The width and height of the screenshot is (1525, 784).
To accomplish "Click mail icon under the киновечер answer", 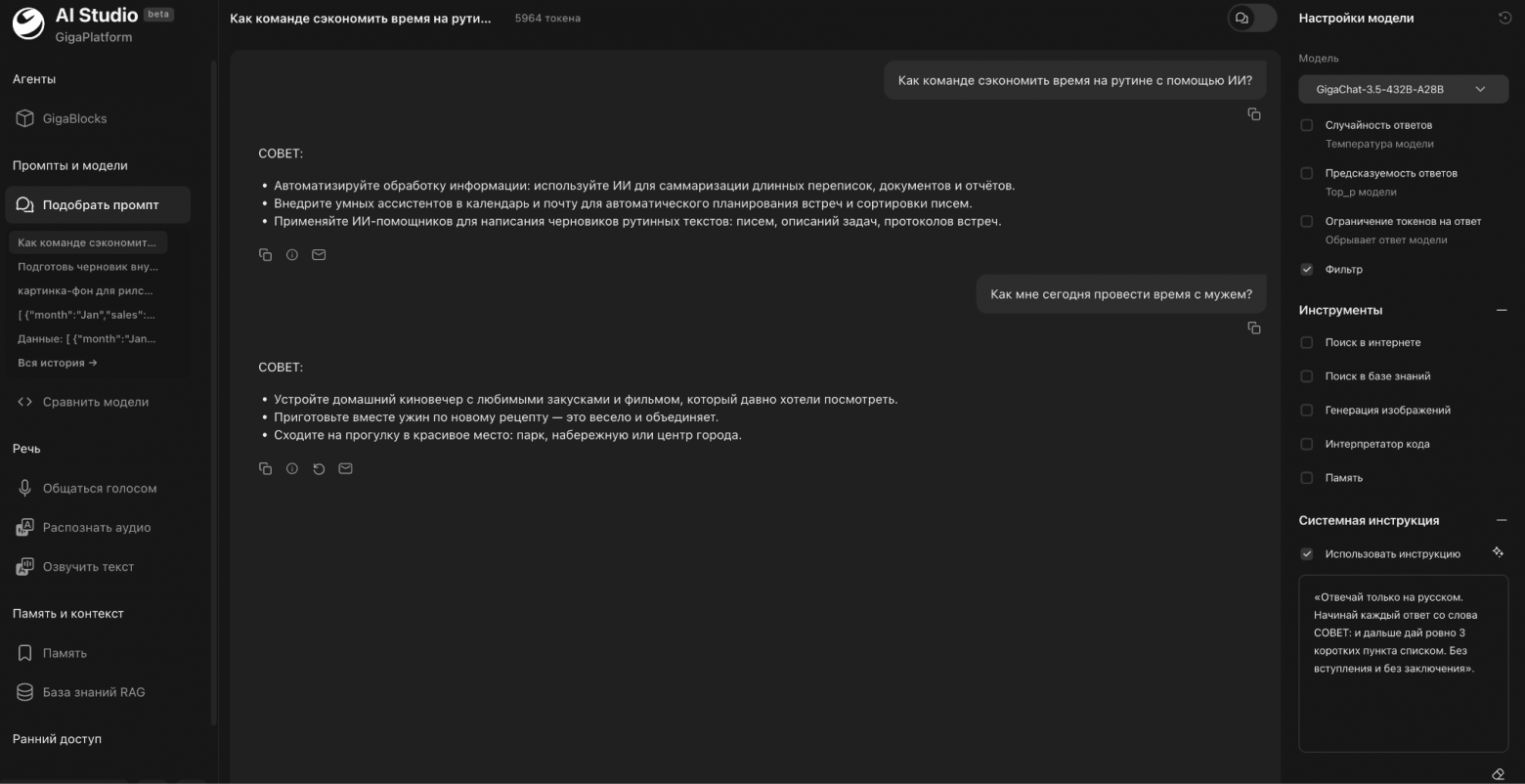I will coord(345,469).
